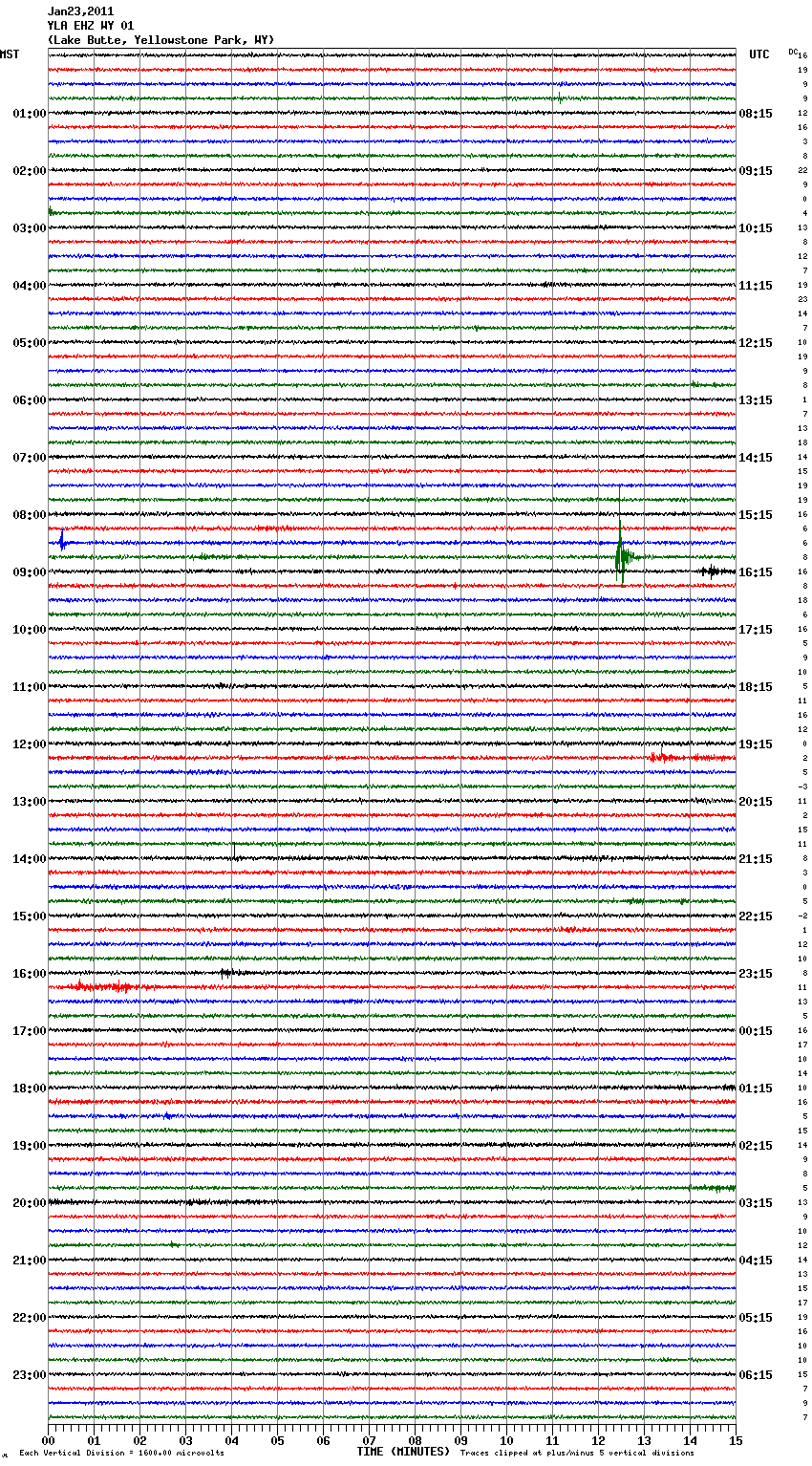Click minute tick label 00 on bottom axis
Image resolution: width=812 pixels, height=1466 pixels.
(48, 1440)
